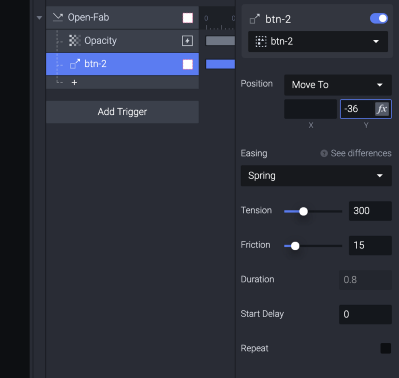Click the Open-Fab trigger icon
Viewport: 399px width, 378px height.
(58, 17)
